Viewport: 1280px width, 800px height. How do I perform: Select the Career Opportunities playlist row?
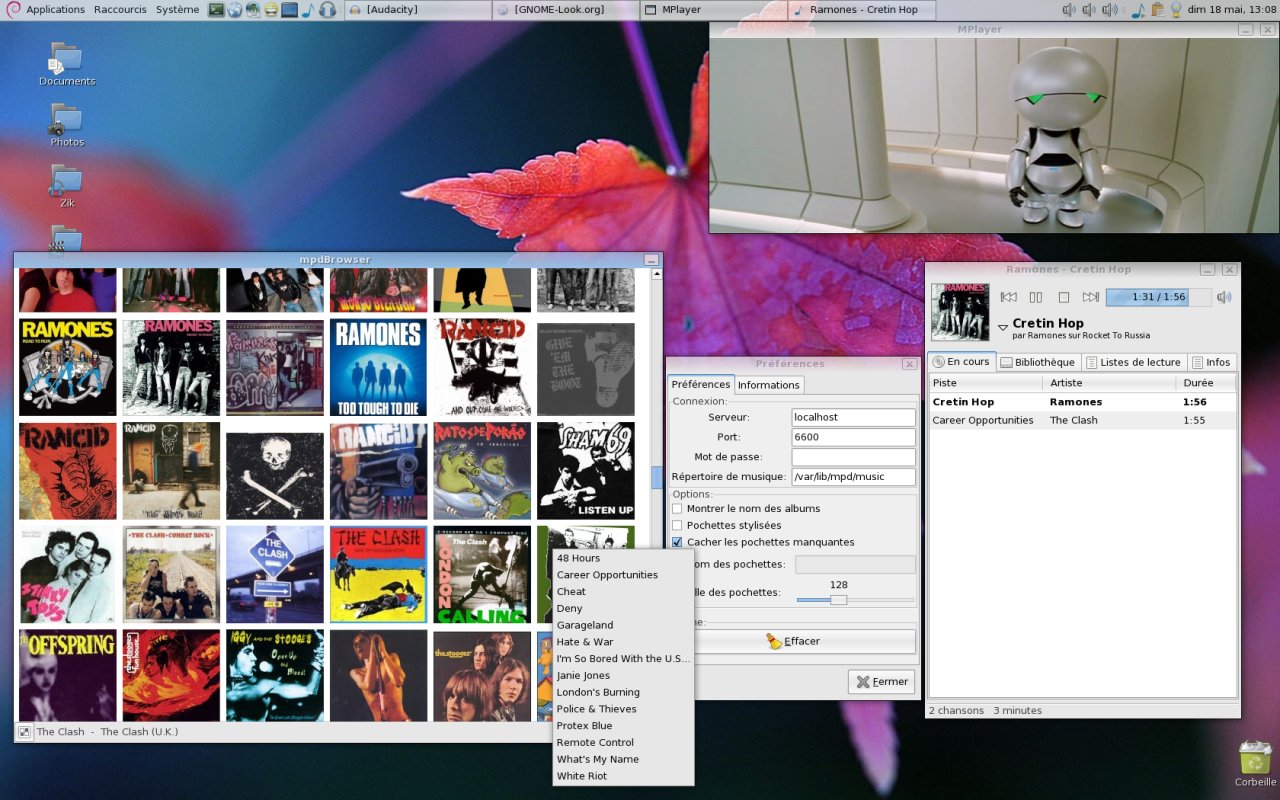click(1083, 421)
